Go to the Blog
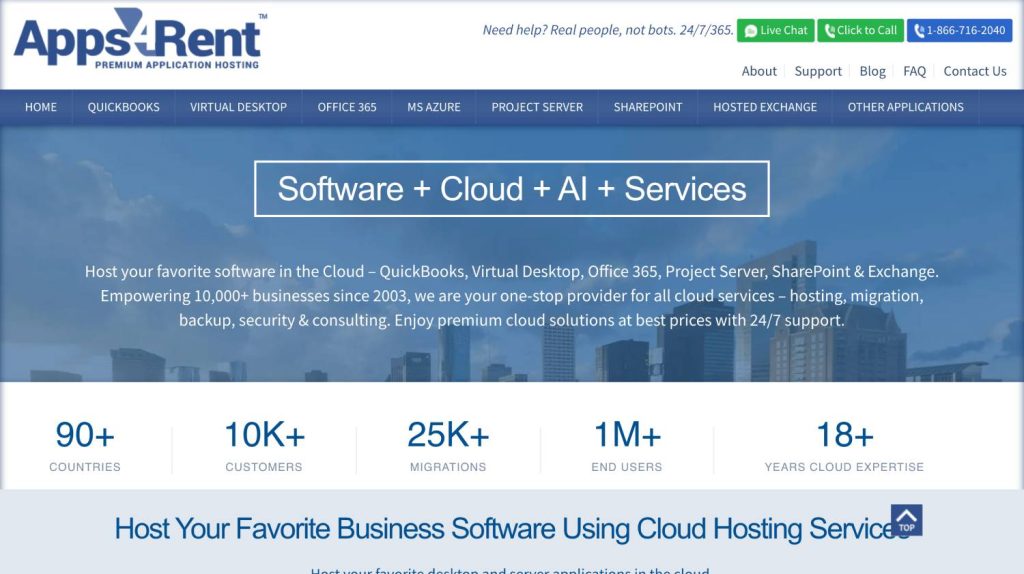The height and width of the screenshot is (574, 1024). [x=872, y=71]
